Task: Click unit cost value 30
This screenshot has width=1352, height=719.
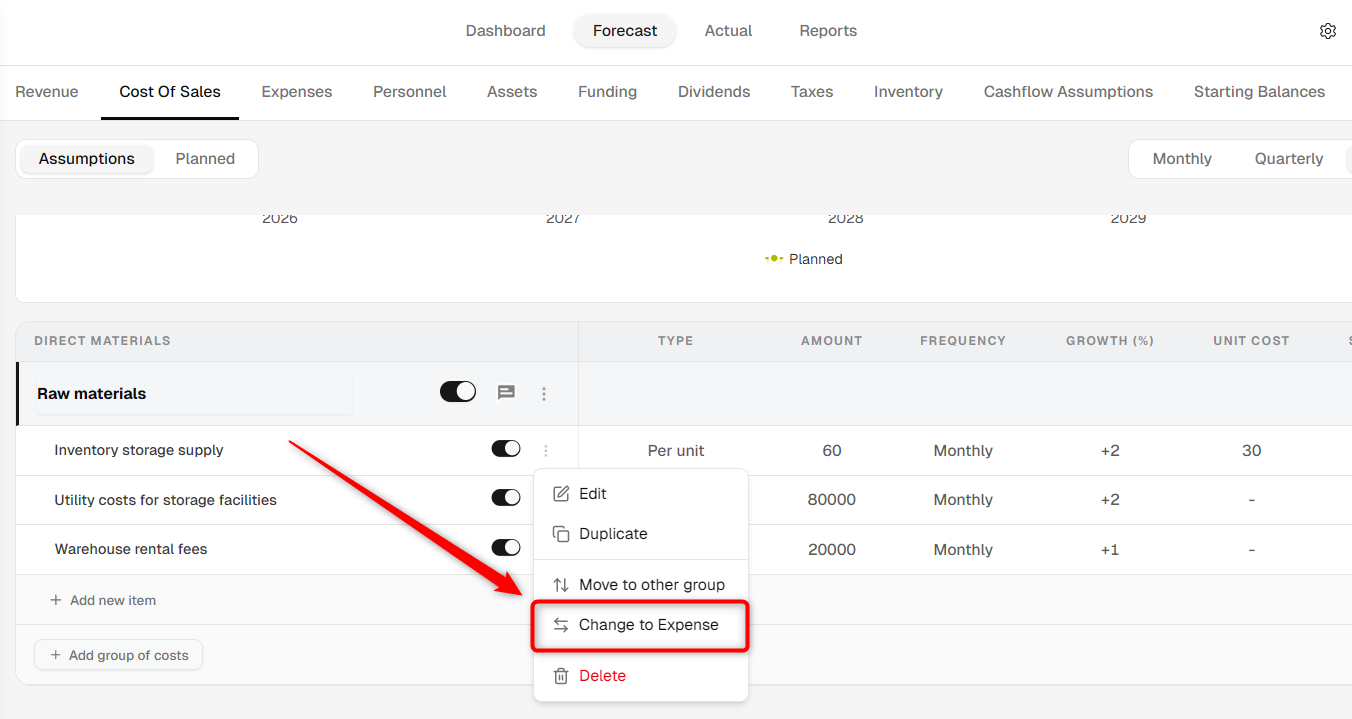Action: [1252, 451]
